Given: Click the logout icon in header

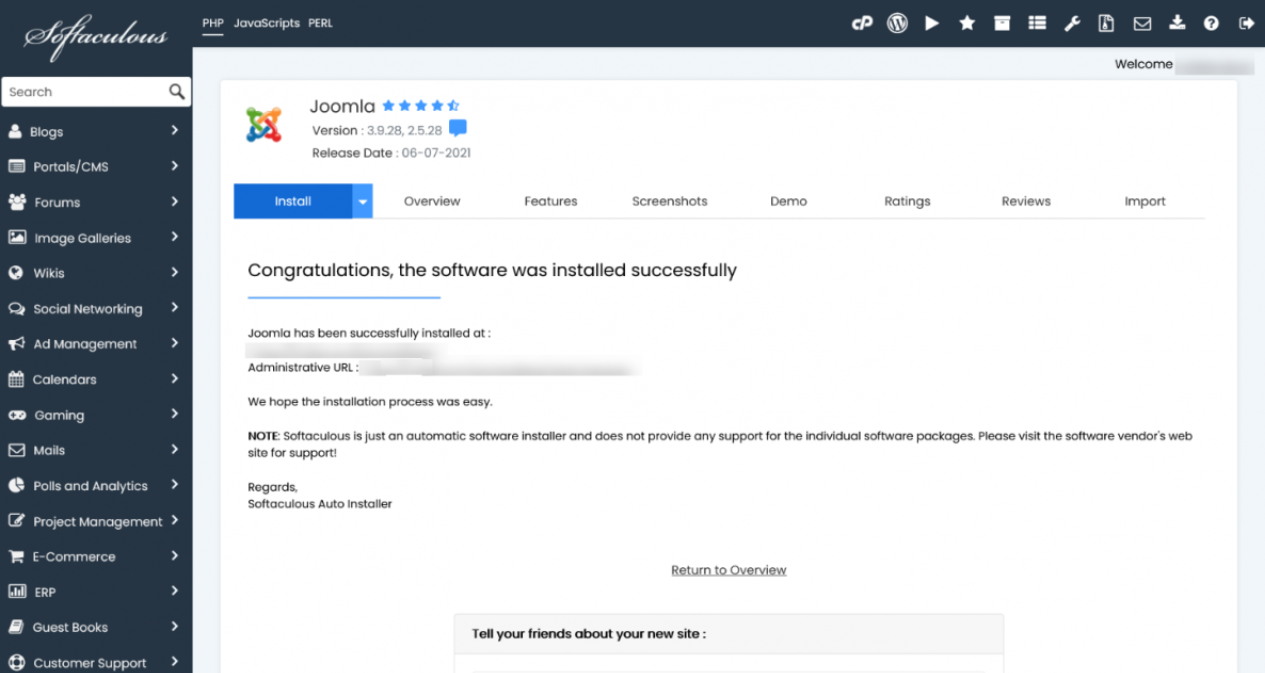Looking at the screenshot, I should pyautogui.click(x=1246, y=23).
